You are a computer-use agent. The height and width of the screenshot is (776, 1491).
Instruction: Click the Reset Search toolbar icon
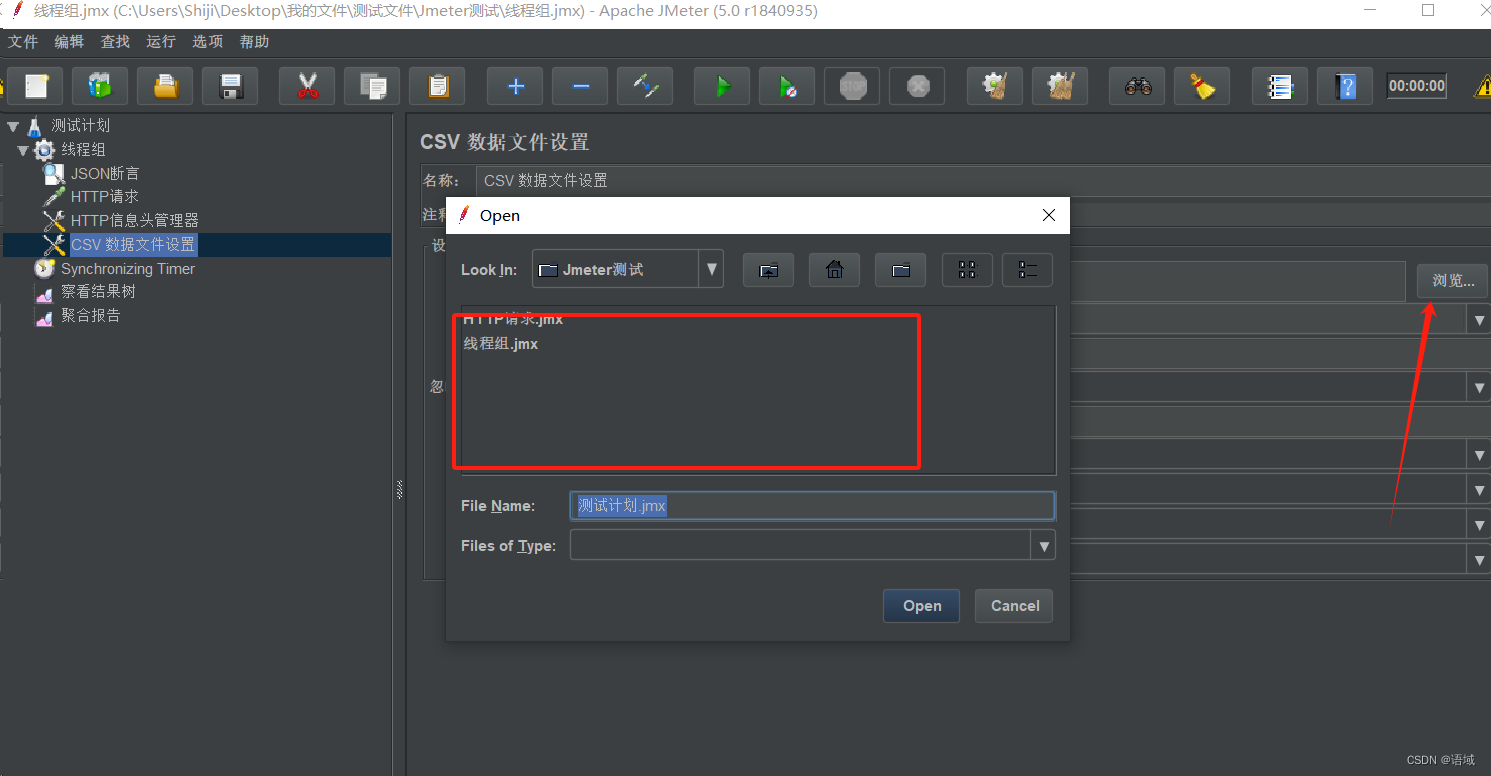[1202, 86]
